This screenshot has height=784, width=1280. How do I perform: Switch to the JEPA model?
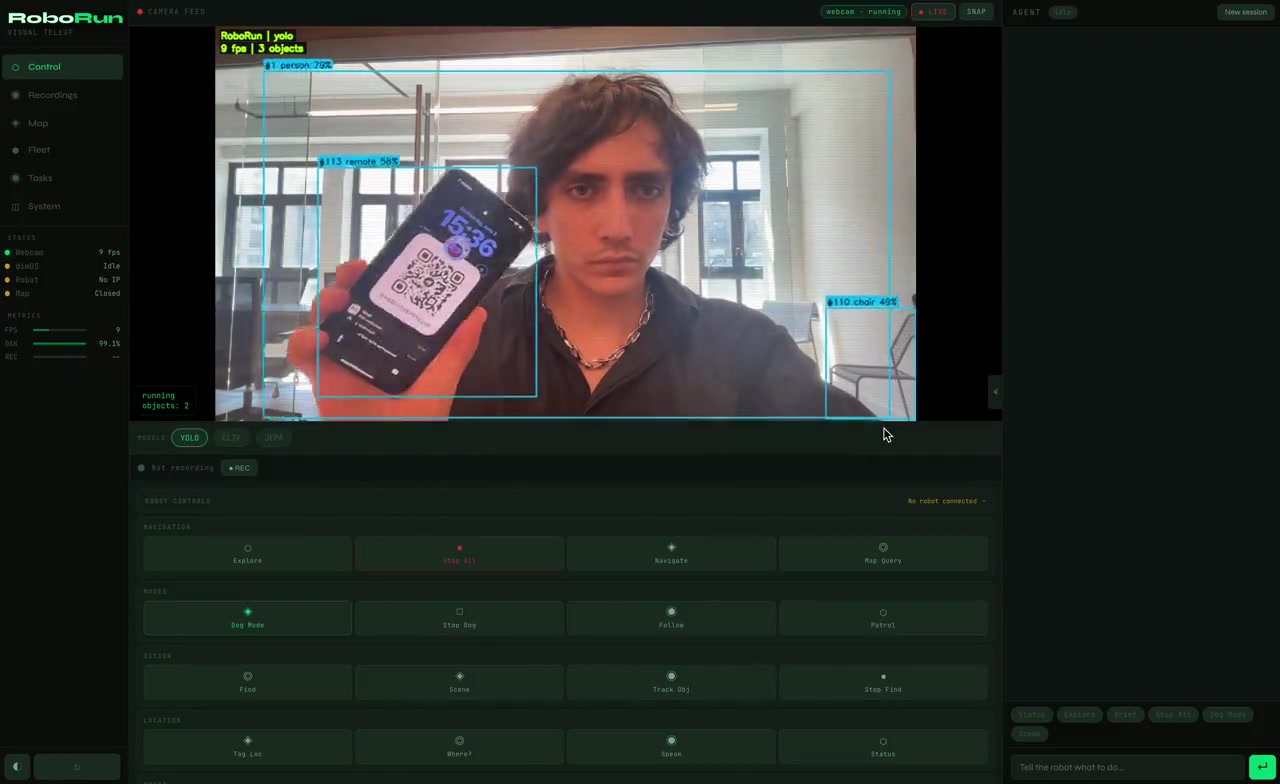pyautogui.click(x=273, y=438)
